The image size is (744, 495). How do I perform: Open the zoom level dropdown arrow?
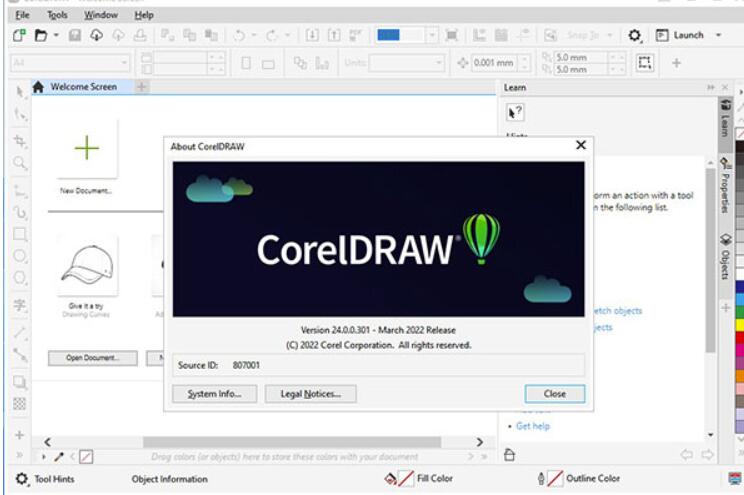click(x=432, y=35)
